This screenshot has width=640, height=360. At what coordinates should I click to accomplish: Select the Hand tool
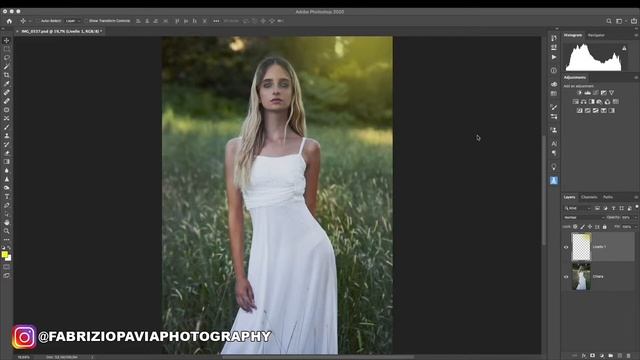coord(7,222)
